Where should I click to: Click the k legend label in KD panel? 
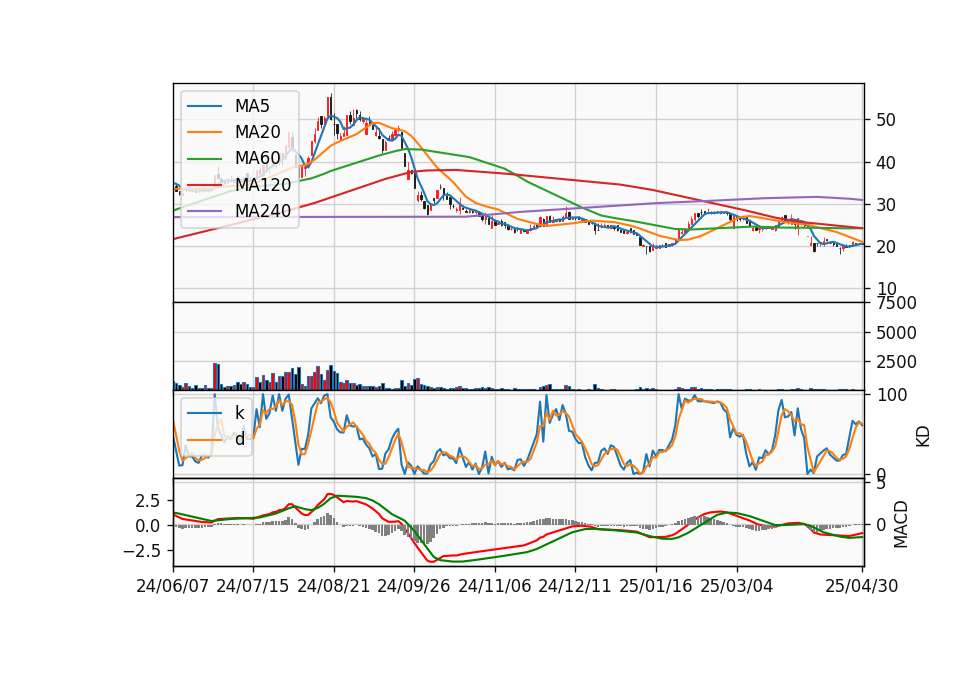(239, 413)
